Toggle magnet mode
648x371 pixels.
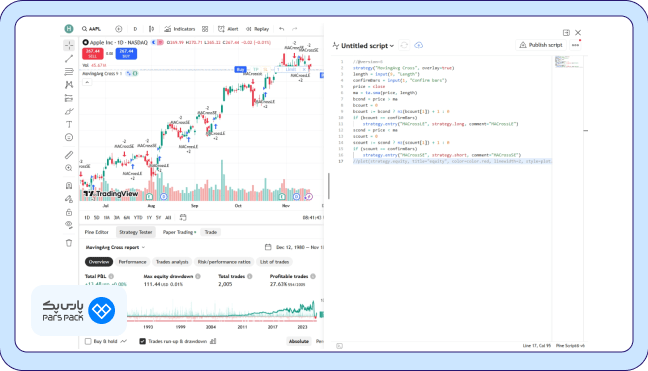pos(69,186)
